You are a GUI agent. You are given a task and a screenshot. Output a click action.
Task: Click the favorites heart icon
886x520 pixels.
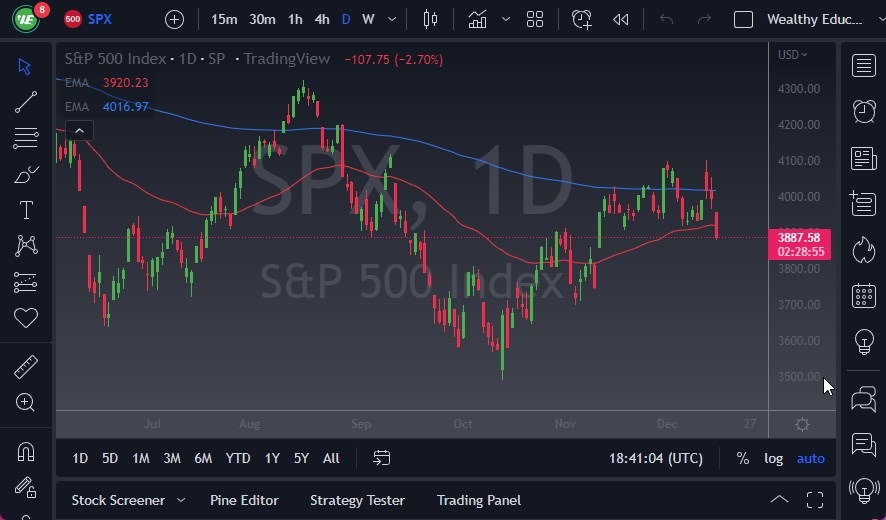click(26, 318)
